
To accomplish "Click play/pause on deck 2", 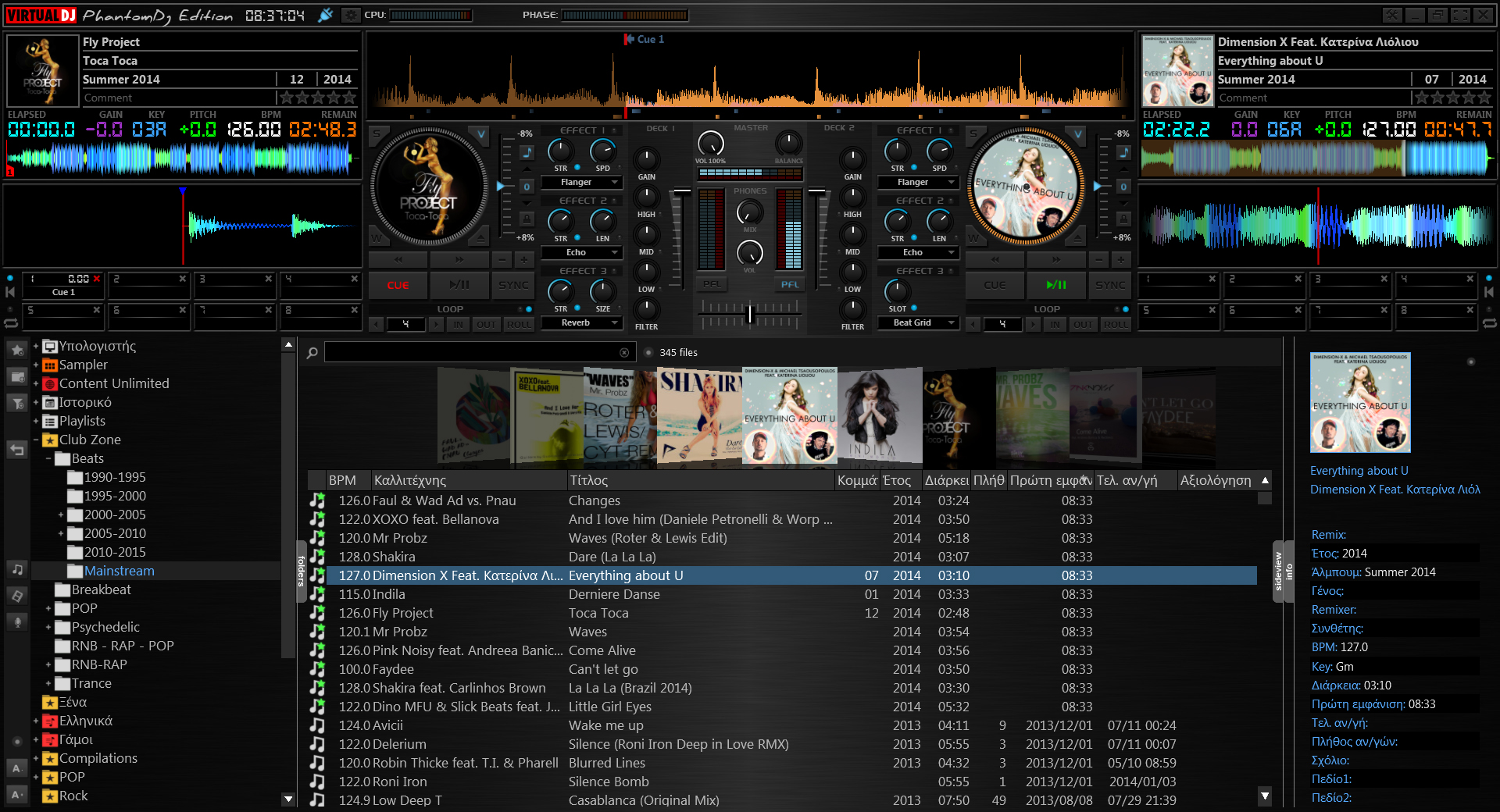I will (x=1056, y=285).
